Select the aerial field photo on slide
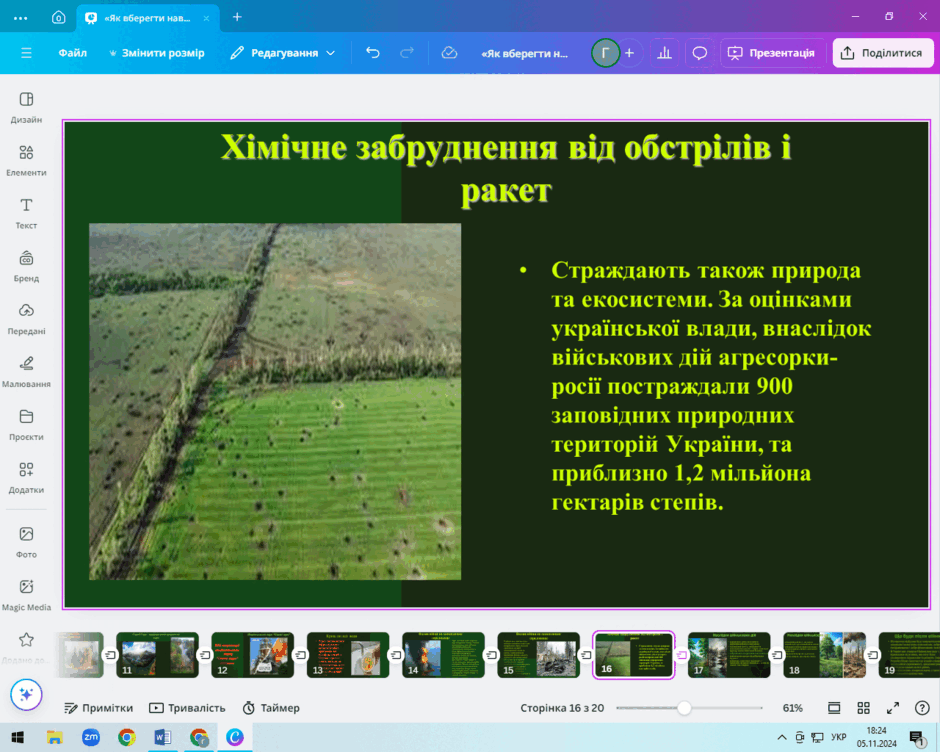The image size is (940, 752). (275, 401)
